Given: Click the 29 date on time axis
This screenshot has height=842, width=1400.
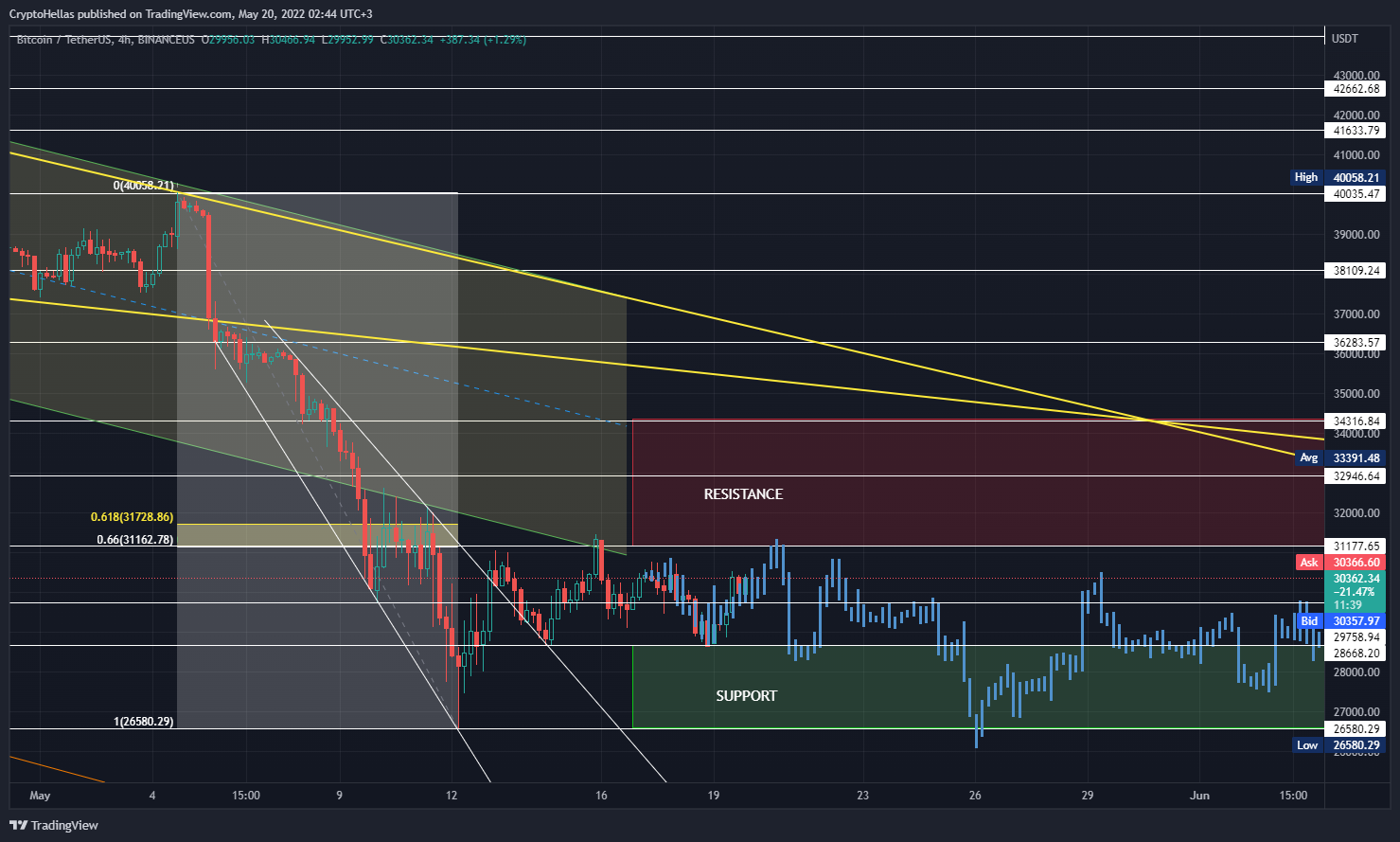Looking at the screenshot, I should pos(1088,796).
